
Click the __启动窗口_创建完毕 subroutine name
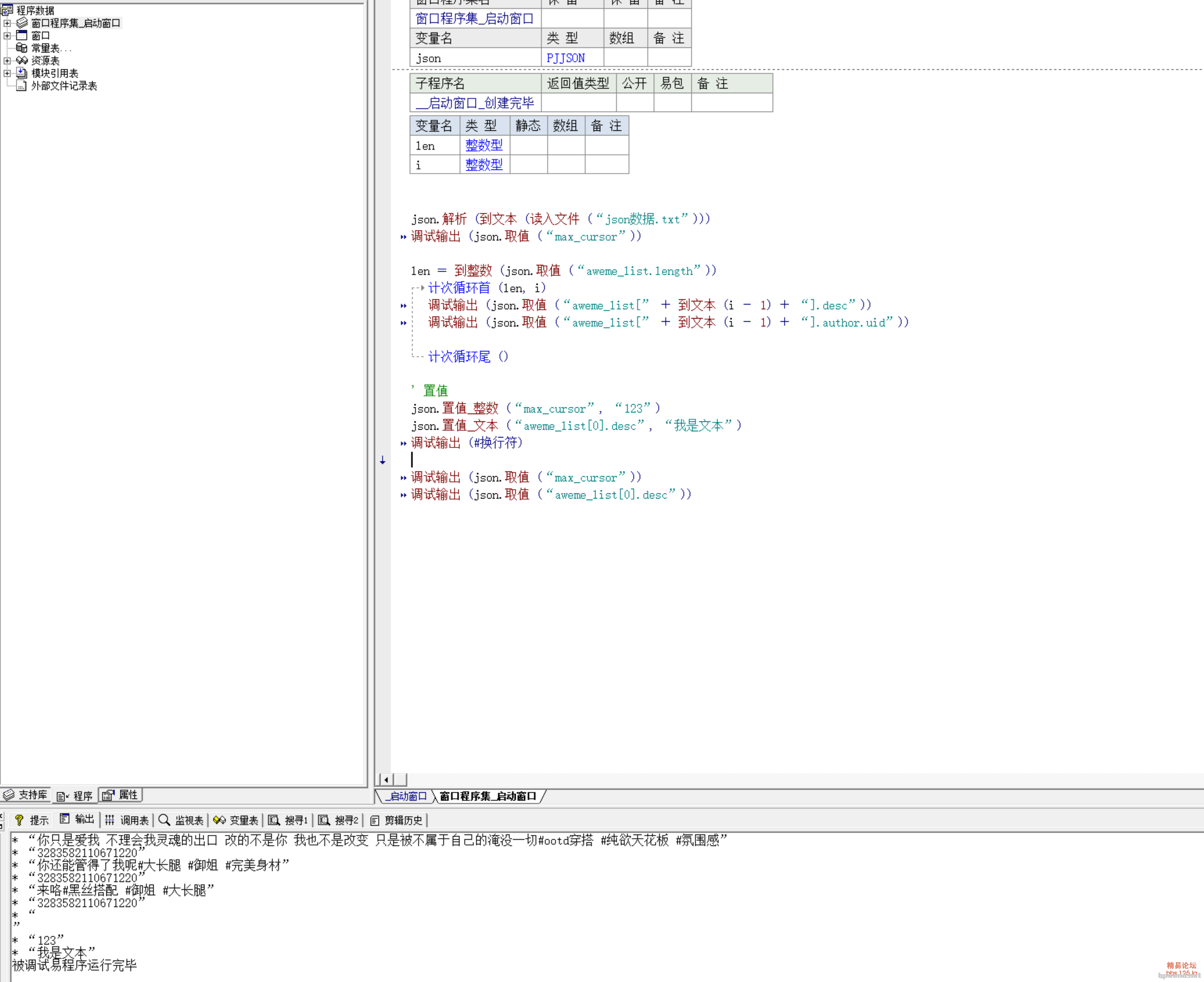pyautogui.click(x=475, y=103)
